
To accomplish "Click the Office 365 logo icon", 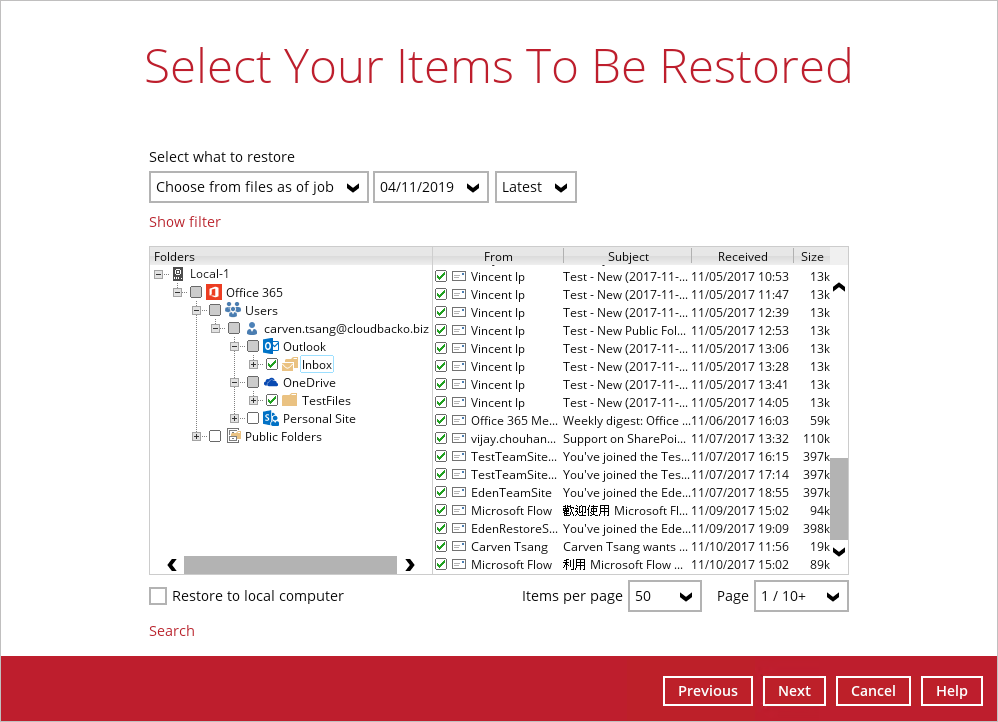I will pyautogui.click(x=213, y=293).
